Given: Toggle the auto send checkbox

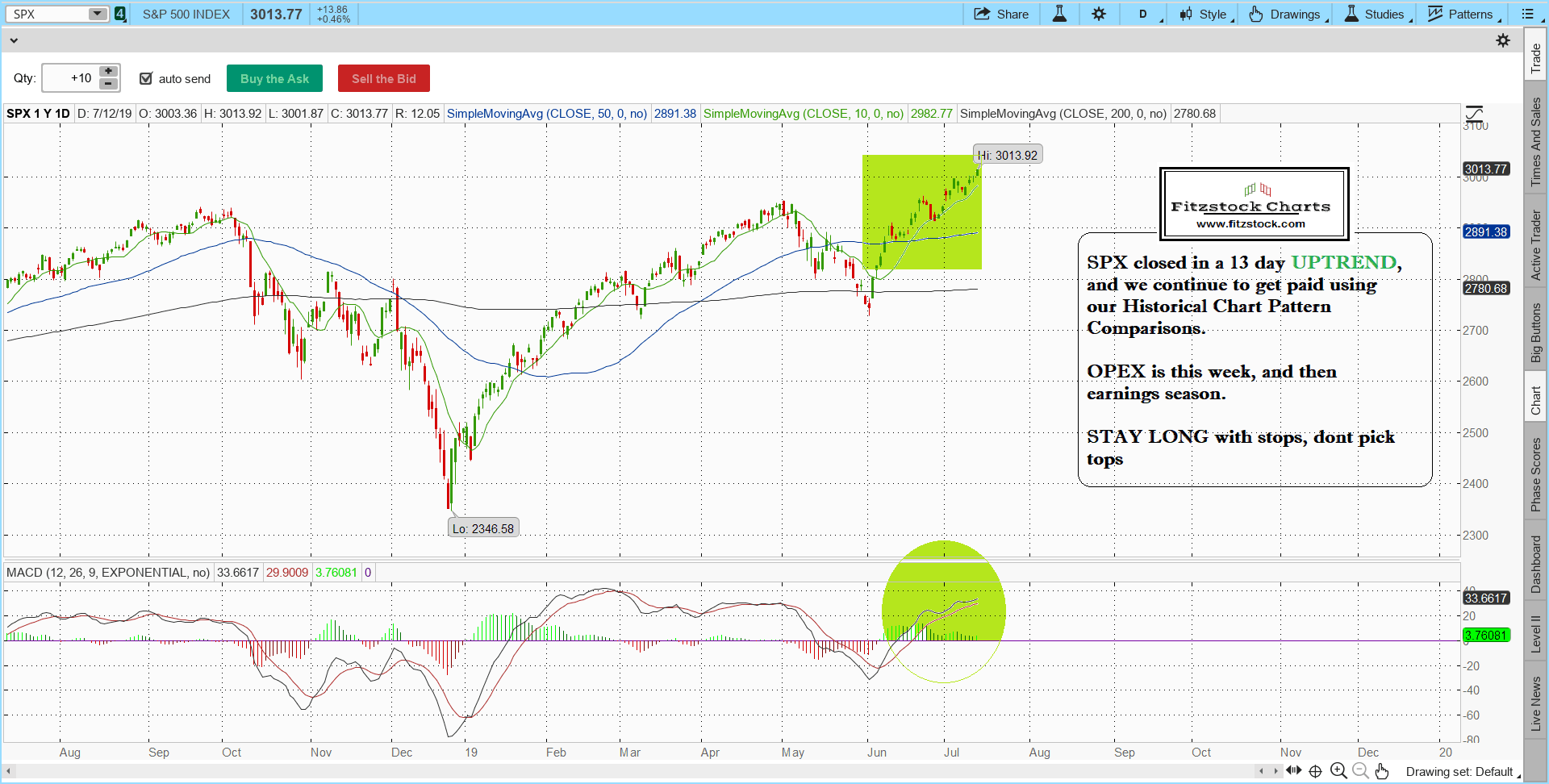Looking at the screenshot, I should coord(146,78).
